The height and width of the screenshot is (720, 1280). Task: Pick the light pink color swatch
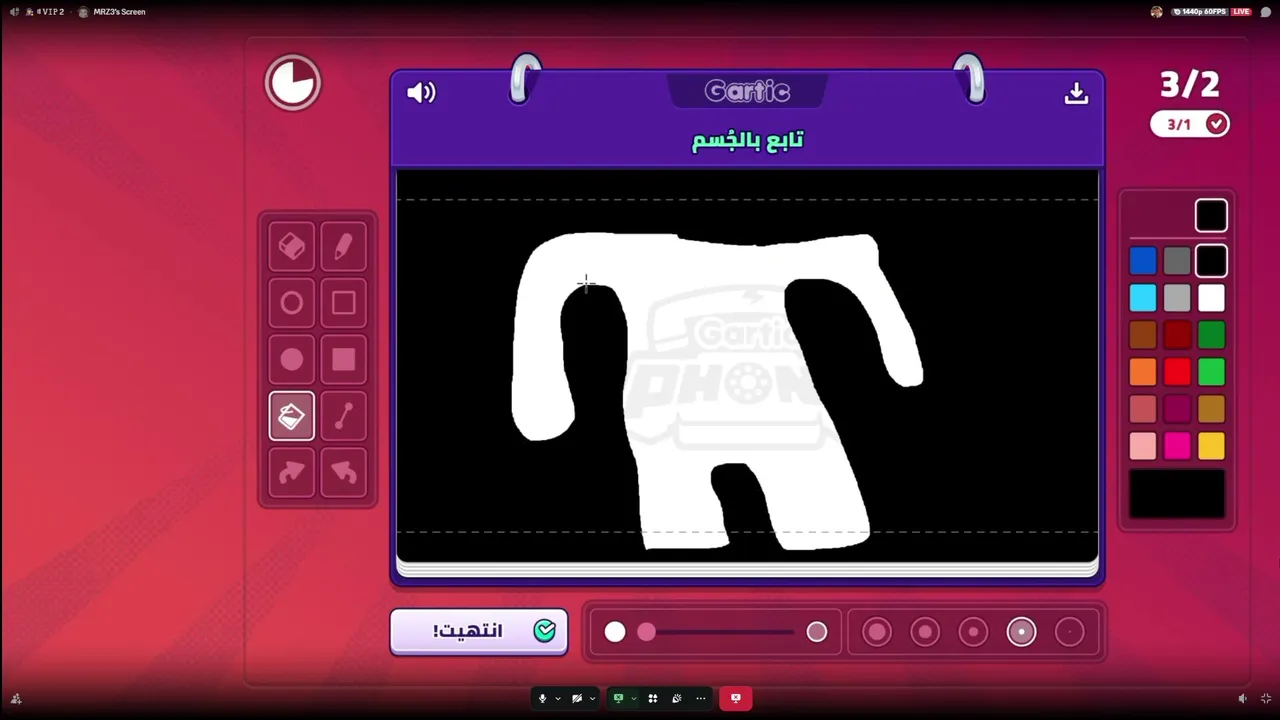pos(1143,446)
